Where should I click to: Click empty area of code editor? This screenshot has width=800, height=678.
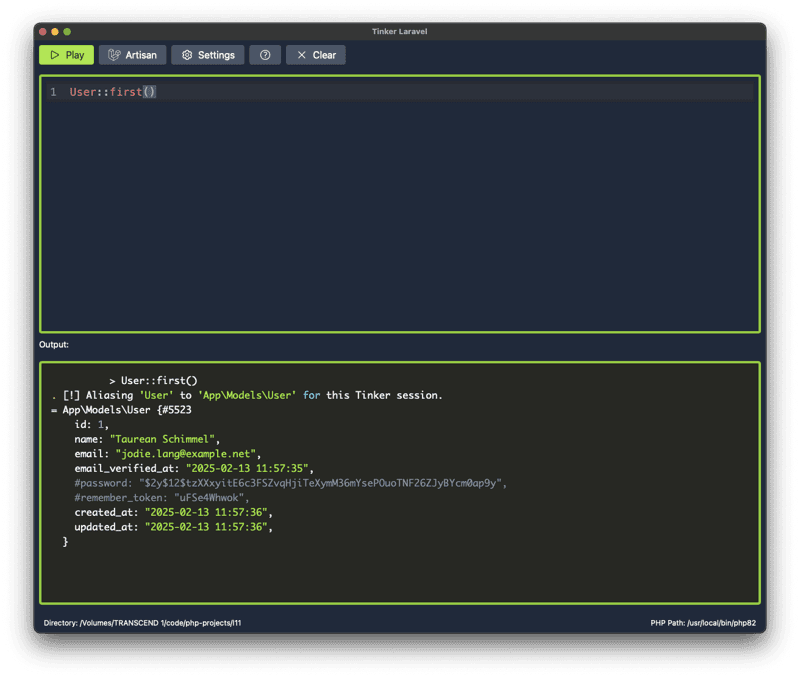tap(400, 220)
